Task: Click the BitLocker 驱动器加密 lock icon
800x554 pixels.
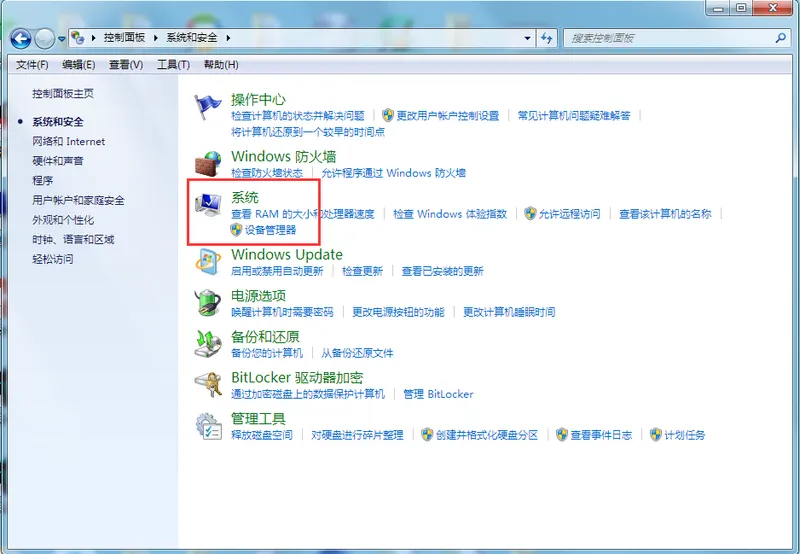Action: [x=208, y=385]
